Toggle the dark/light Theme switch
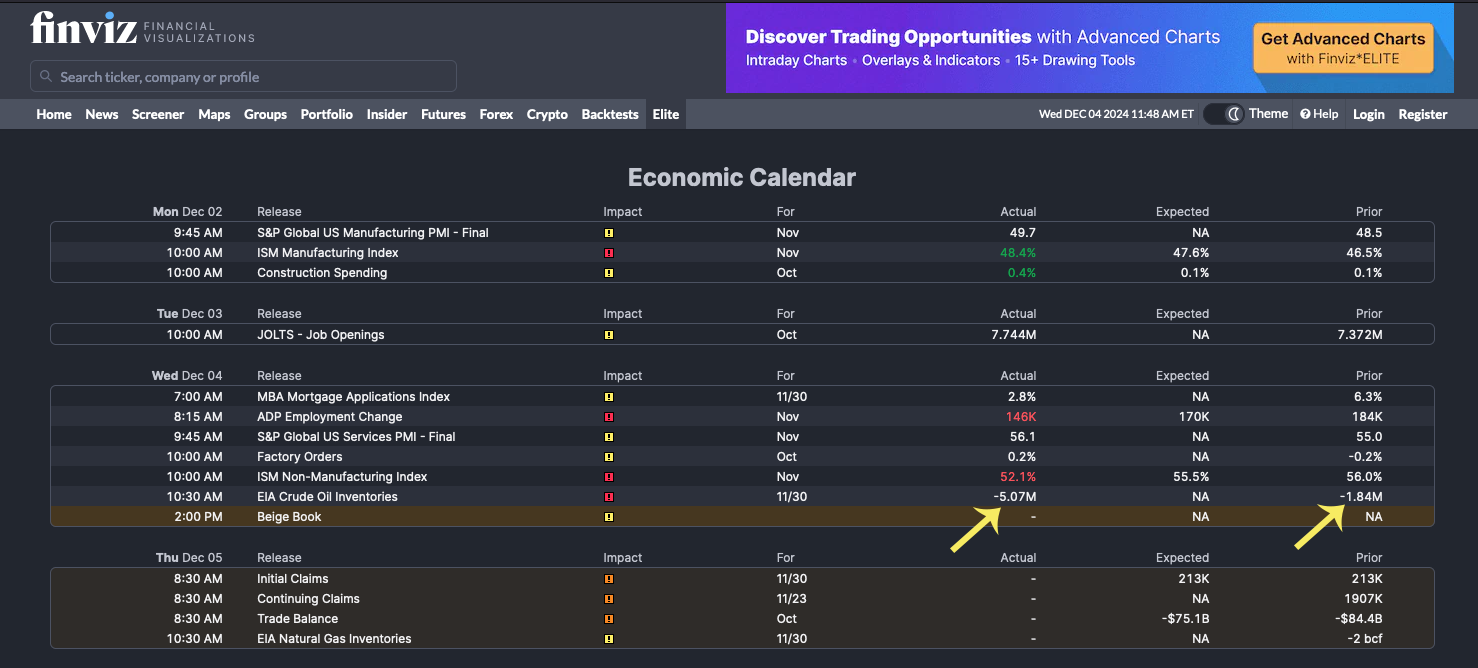 click(1223, 114)
